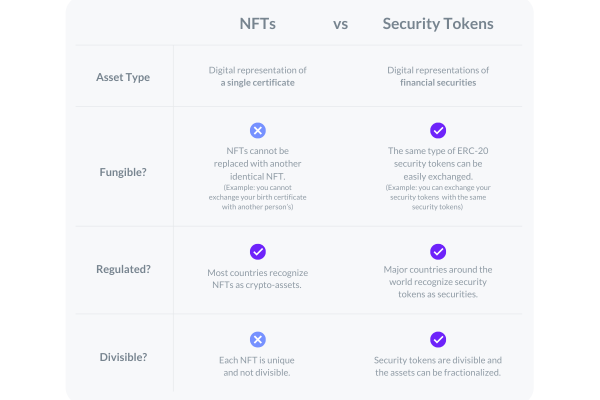Click the ERC-20 security tokens description
The height and width of the screenshot is (400, 600).
[438, 163]
